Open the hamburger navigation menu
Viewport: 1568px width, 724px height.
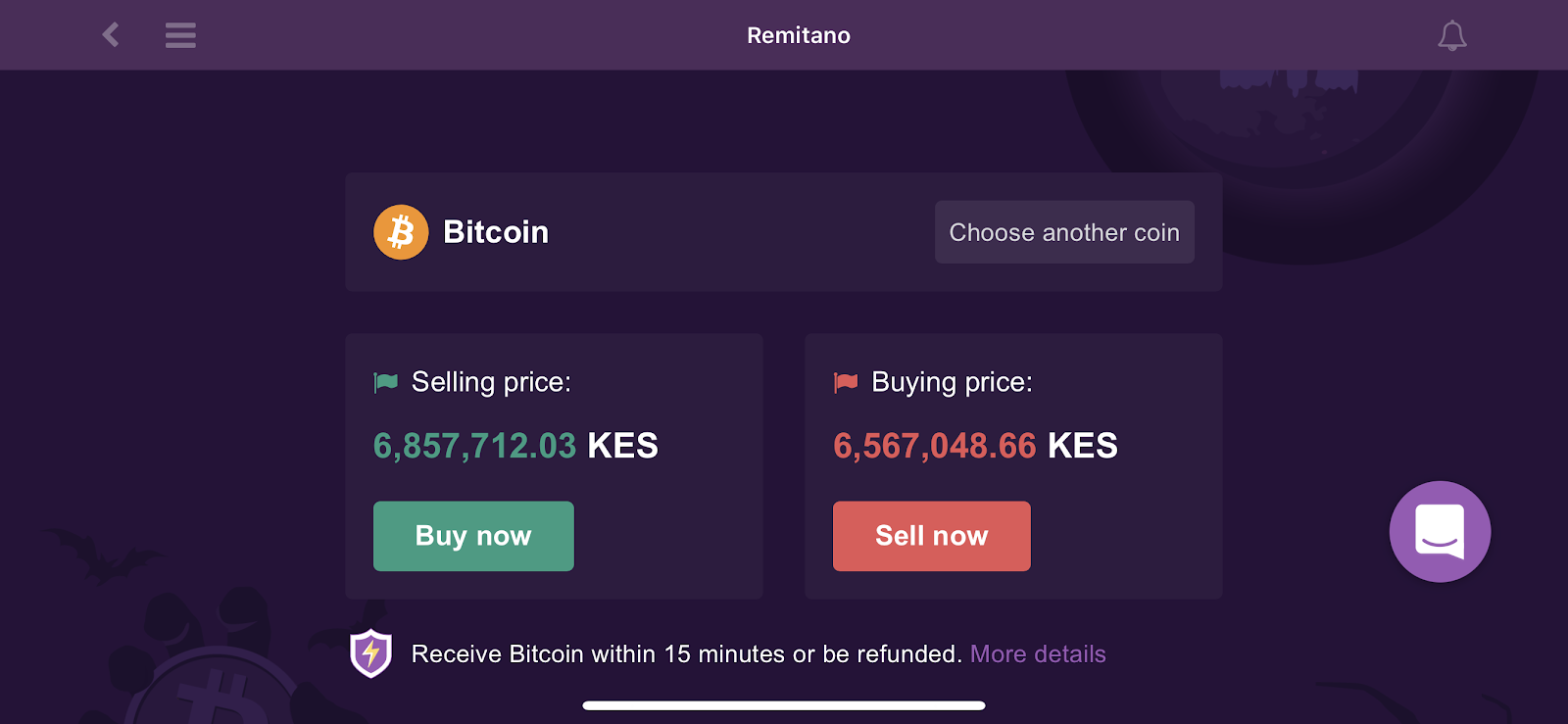(x=180, y=34)
